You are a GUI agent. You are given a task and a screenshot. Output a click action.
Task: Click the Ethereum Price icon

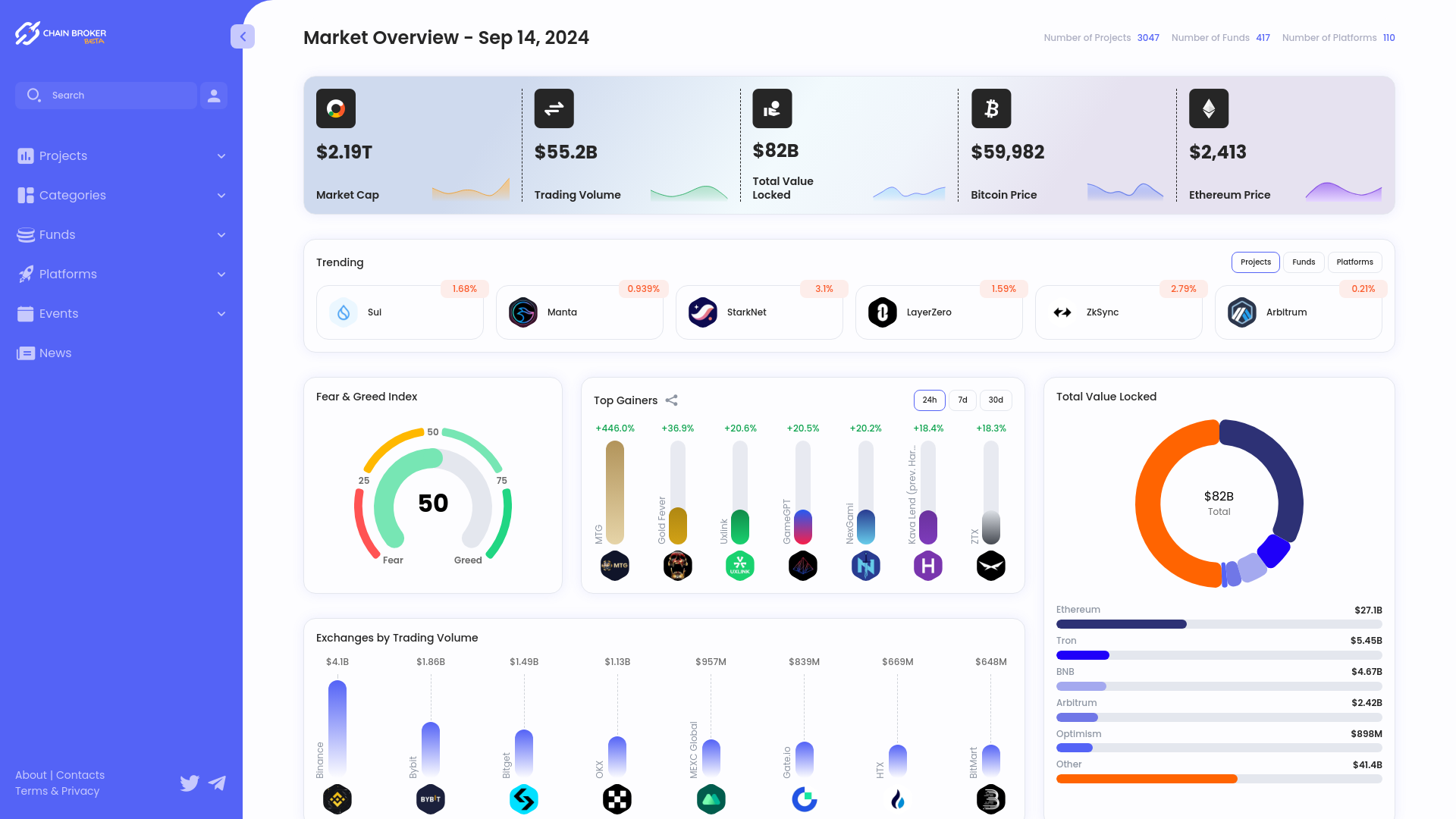(1209, 108)
